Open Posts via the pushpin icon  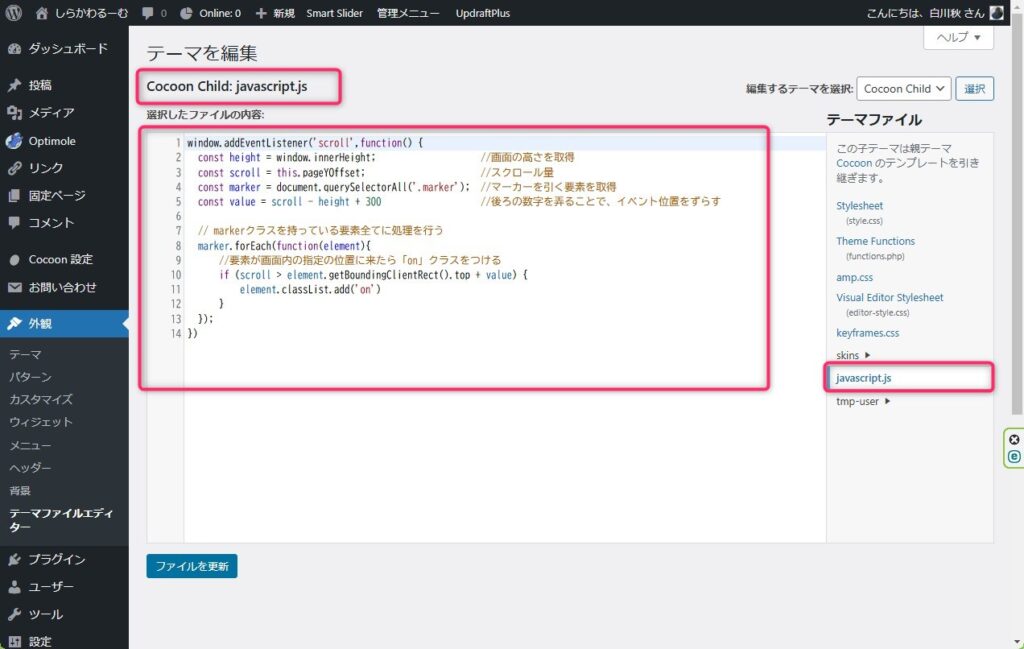pyautogui.click(x=15, y=86)
